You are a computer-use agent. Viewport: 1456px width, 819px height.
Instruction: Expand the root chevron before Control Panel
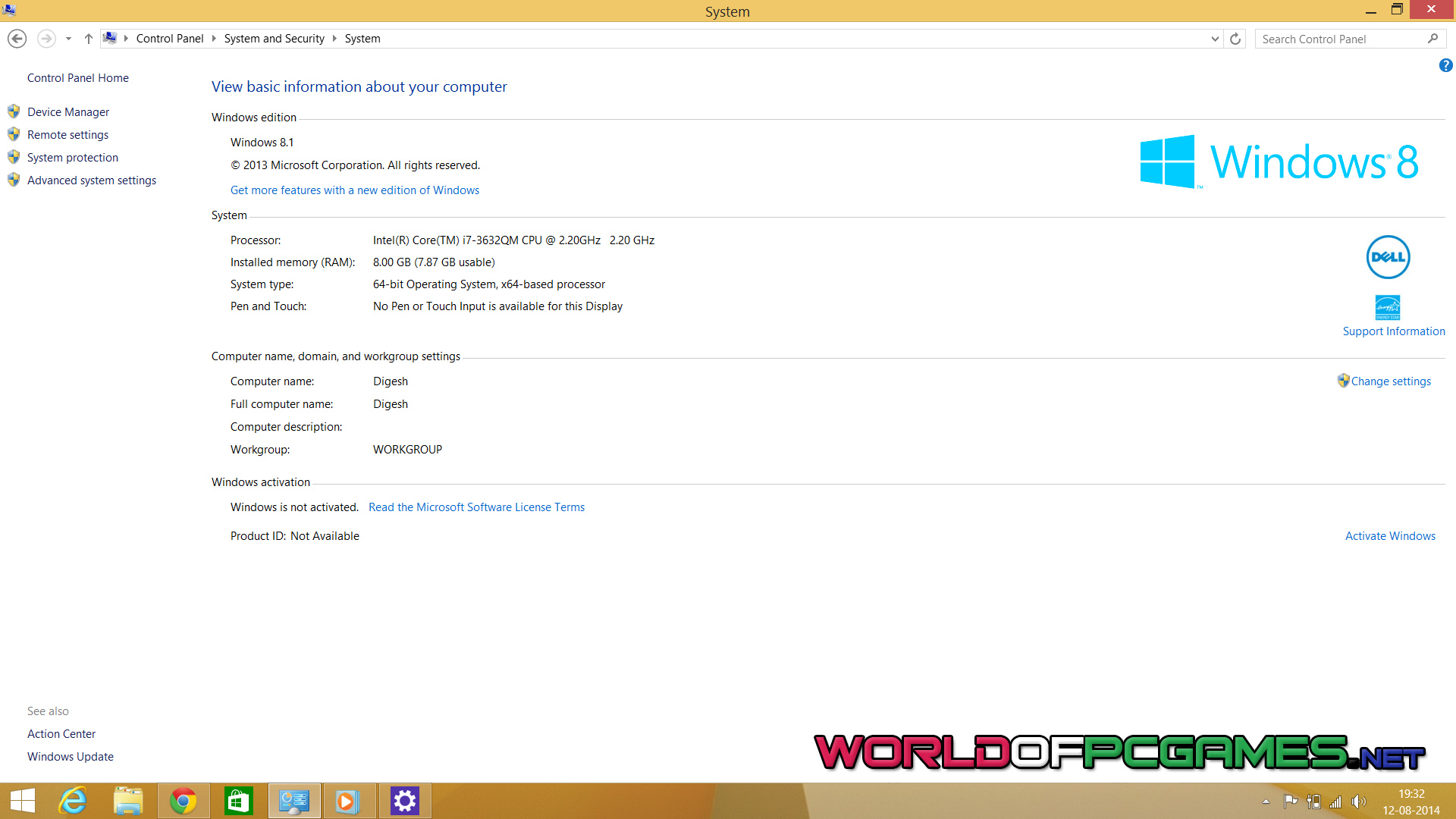click(126, 39)
